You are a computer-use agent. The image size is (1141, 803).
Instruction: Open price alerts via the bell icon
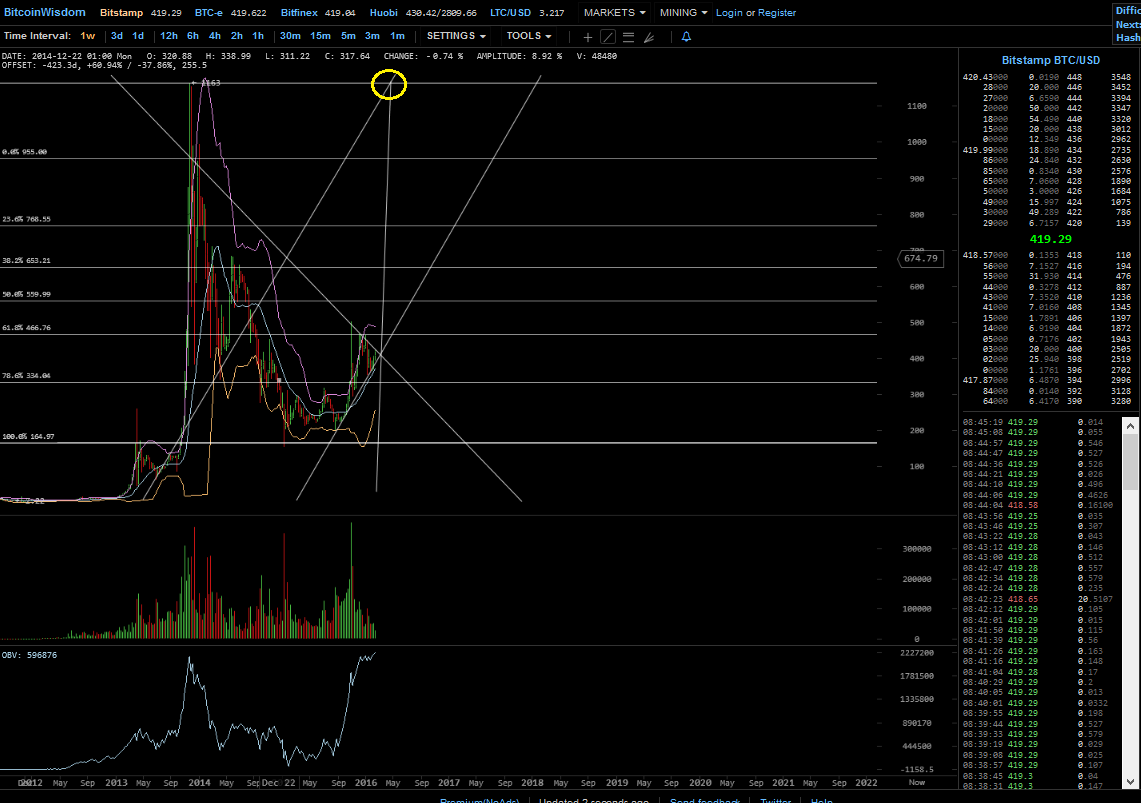(x=686, y=36)
